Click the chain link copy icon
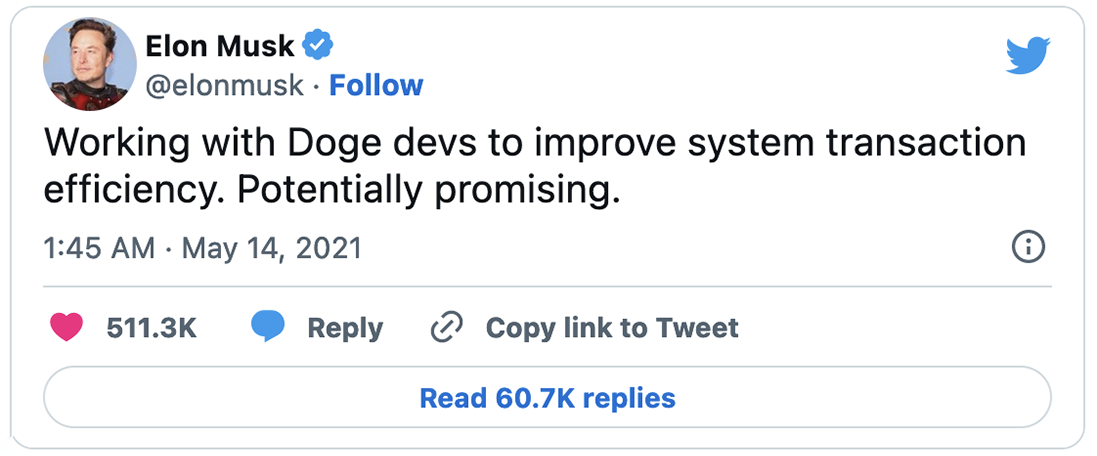The width and height of the screenshot is (1097, 456). pos(444,328)
